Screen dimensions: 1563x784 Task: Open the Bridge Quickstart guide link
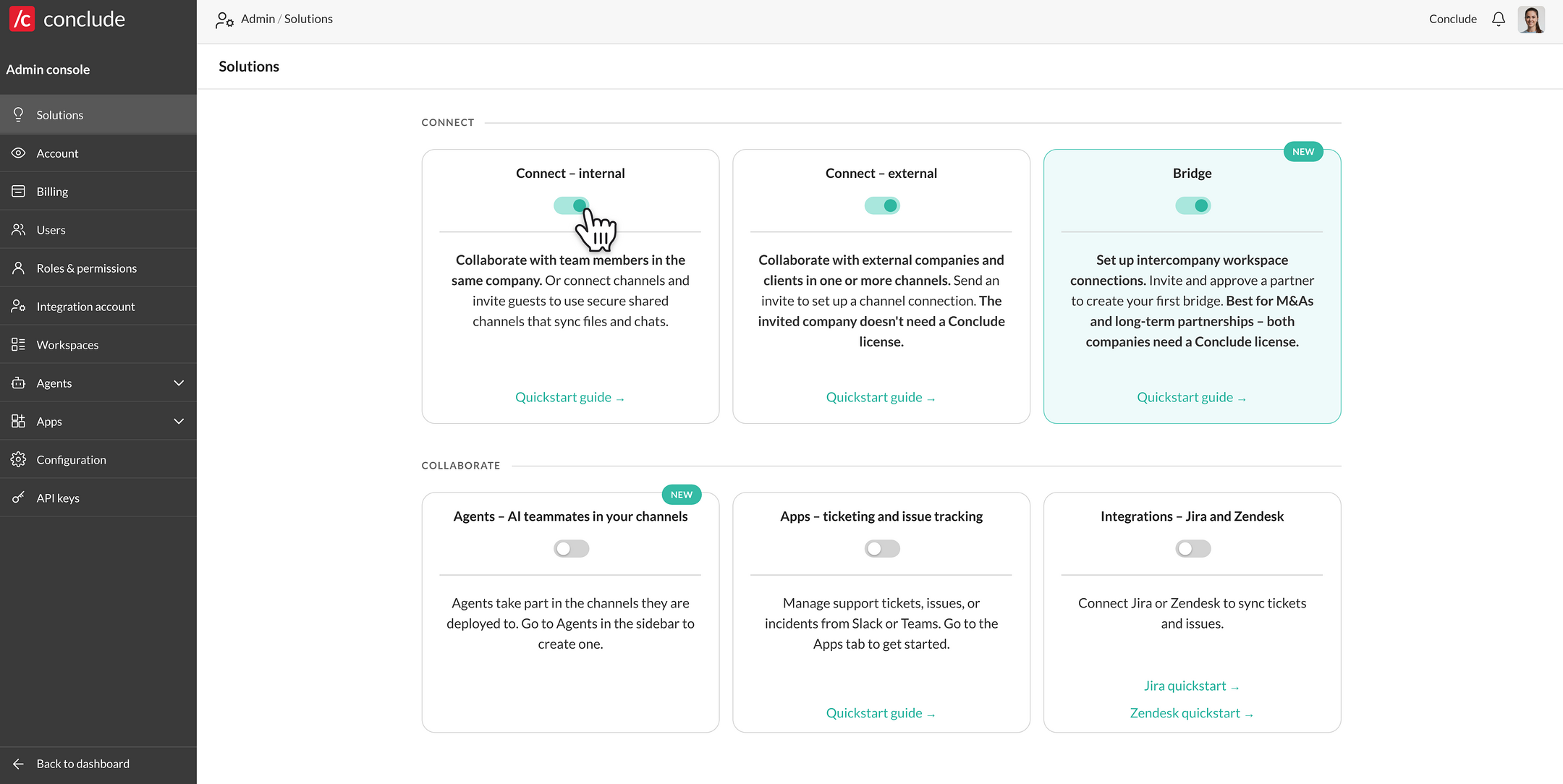(1192, 397)
